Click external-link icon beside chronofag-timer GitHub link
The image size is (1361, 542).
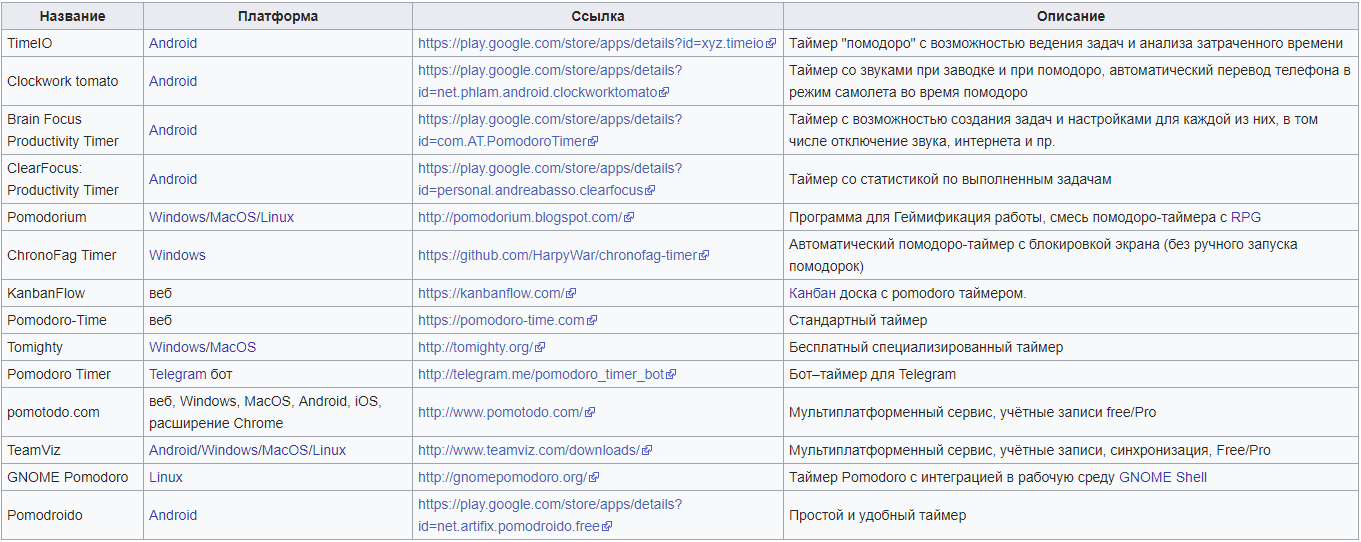(704, 256)
